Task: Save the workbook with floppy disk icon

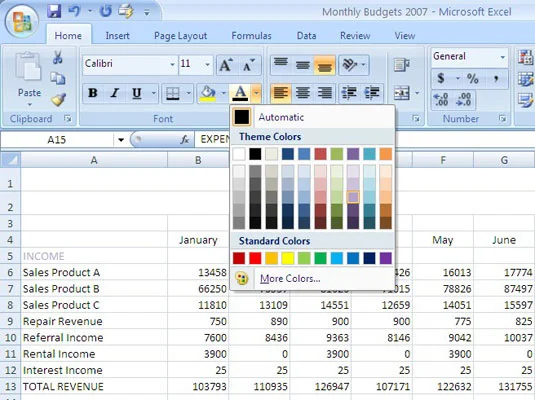Action: pos(54,12)
